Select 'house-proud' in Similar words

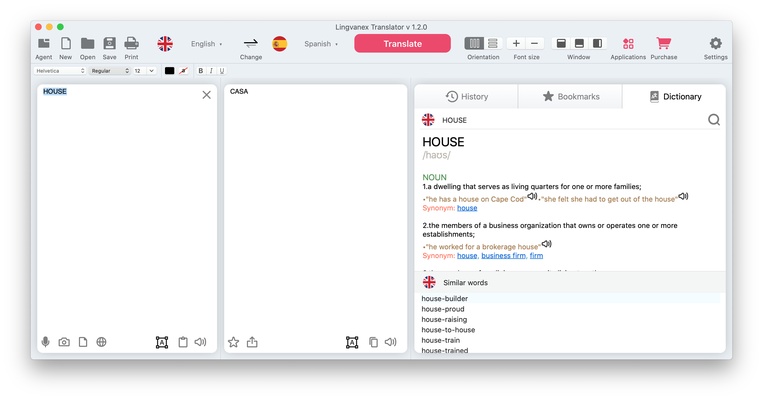point(443,309)
